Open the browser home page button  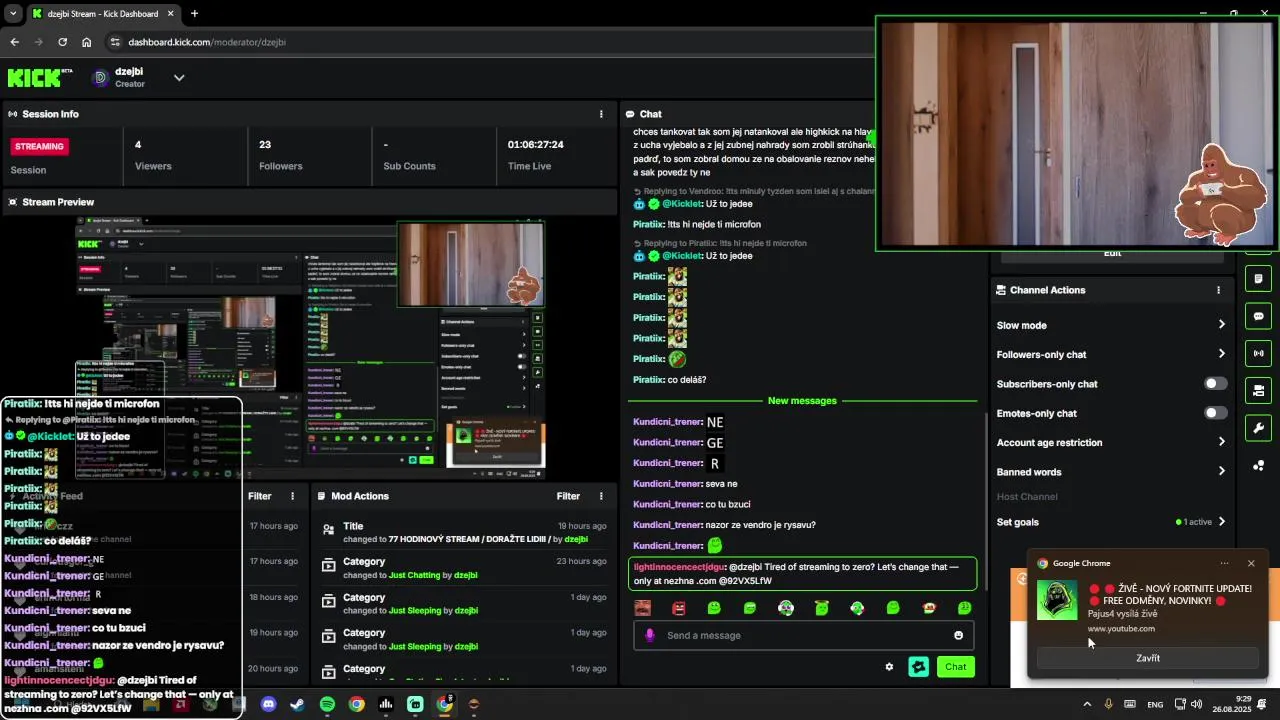87,42
